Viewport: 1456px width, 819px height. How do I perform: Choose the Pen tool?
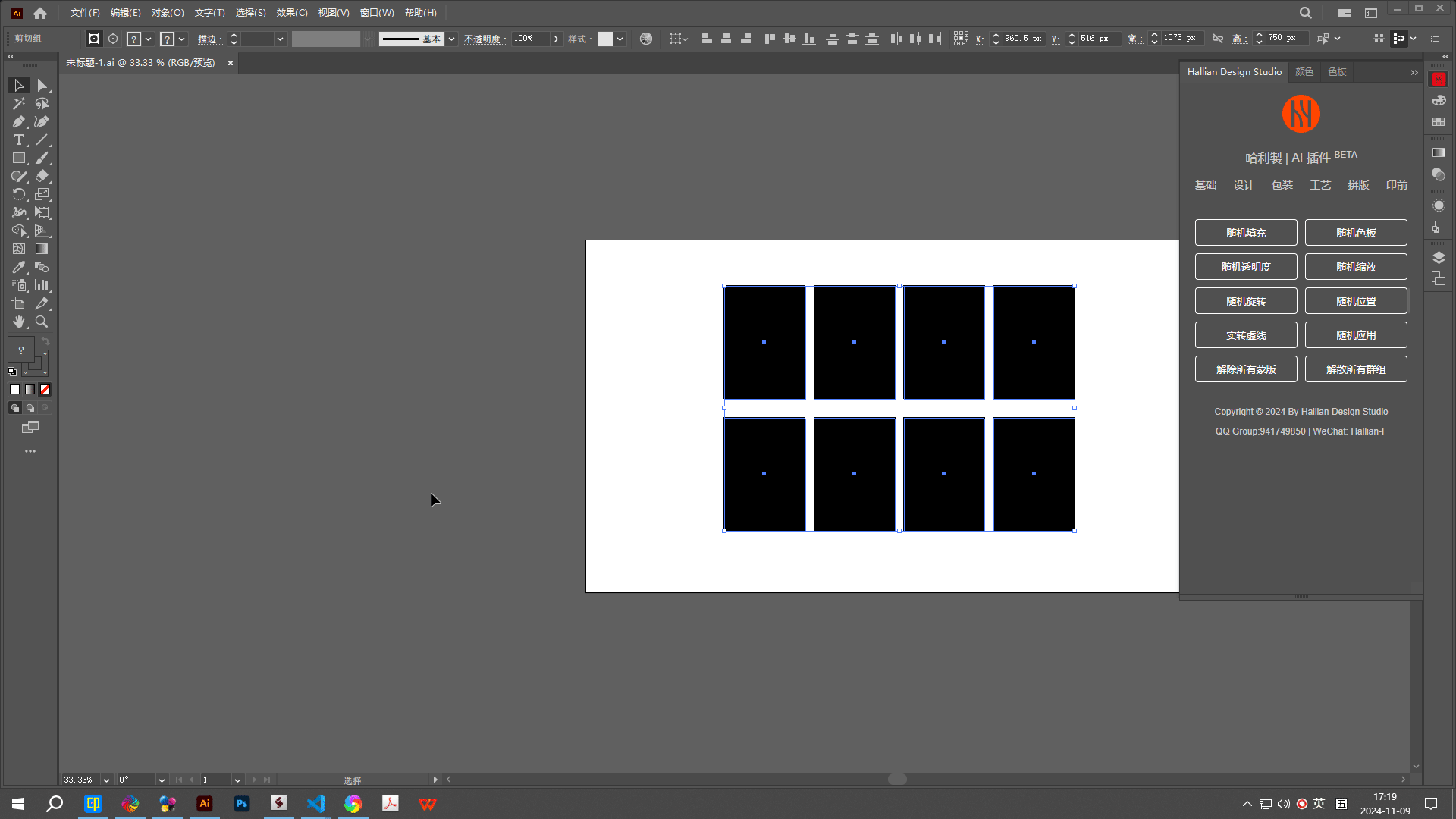tap(19, 121)
